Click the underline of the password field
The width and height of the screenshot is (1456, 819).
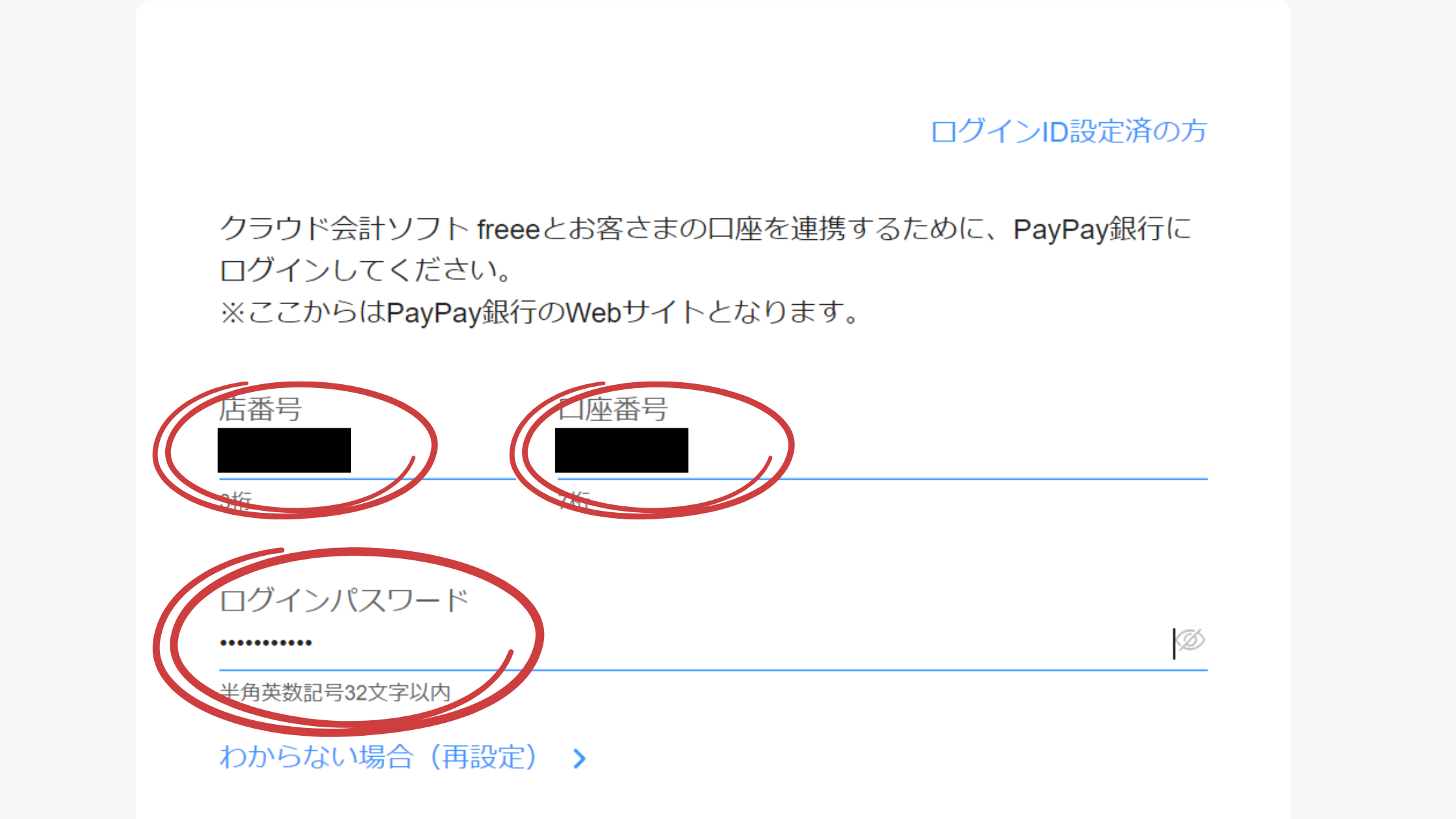pos(713,669)
